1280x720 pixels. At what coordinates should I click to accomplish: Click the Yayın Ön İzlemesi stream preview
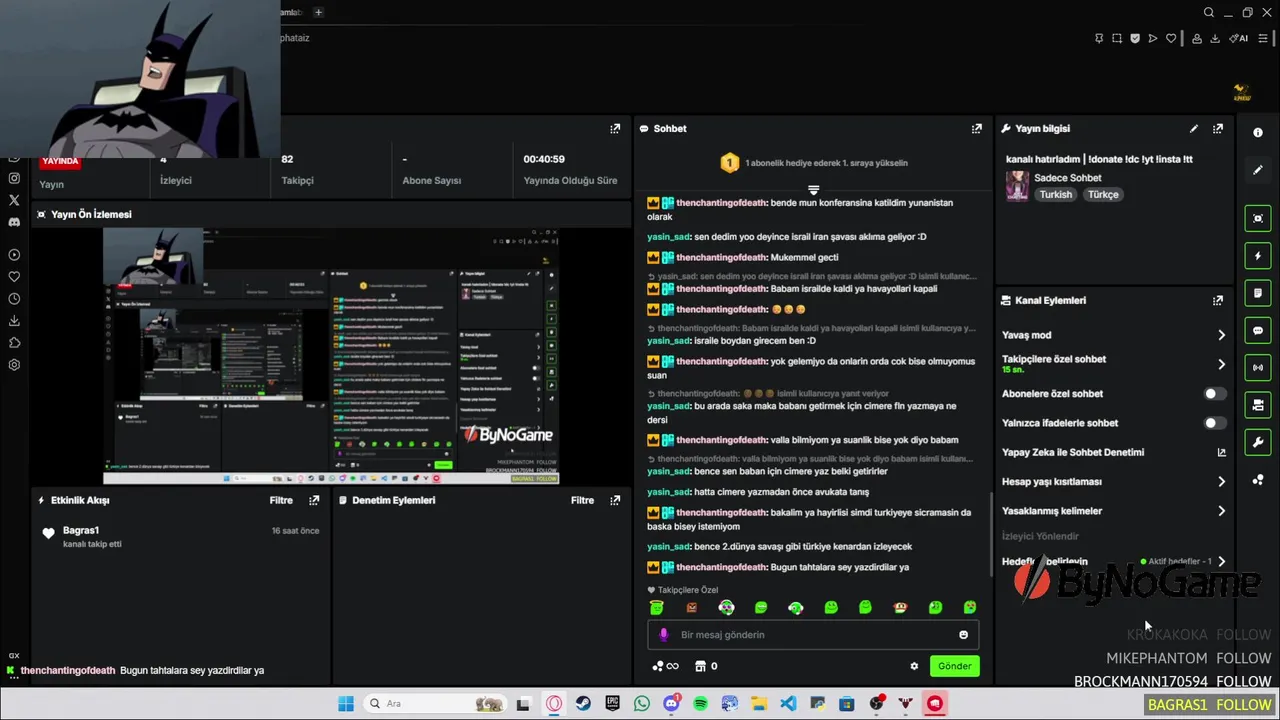coord(330,356)
